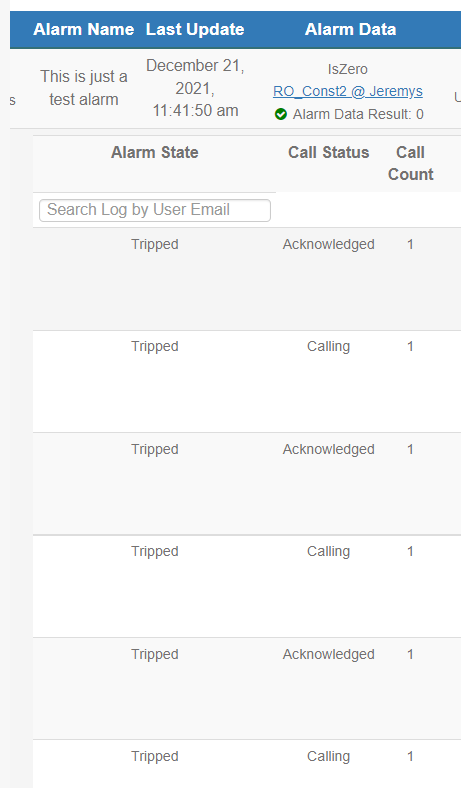Select the Call Status log column header
The width and height of the screenshot is (461, 788).
pyautogui.click(x=329, y=152)
